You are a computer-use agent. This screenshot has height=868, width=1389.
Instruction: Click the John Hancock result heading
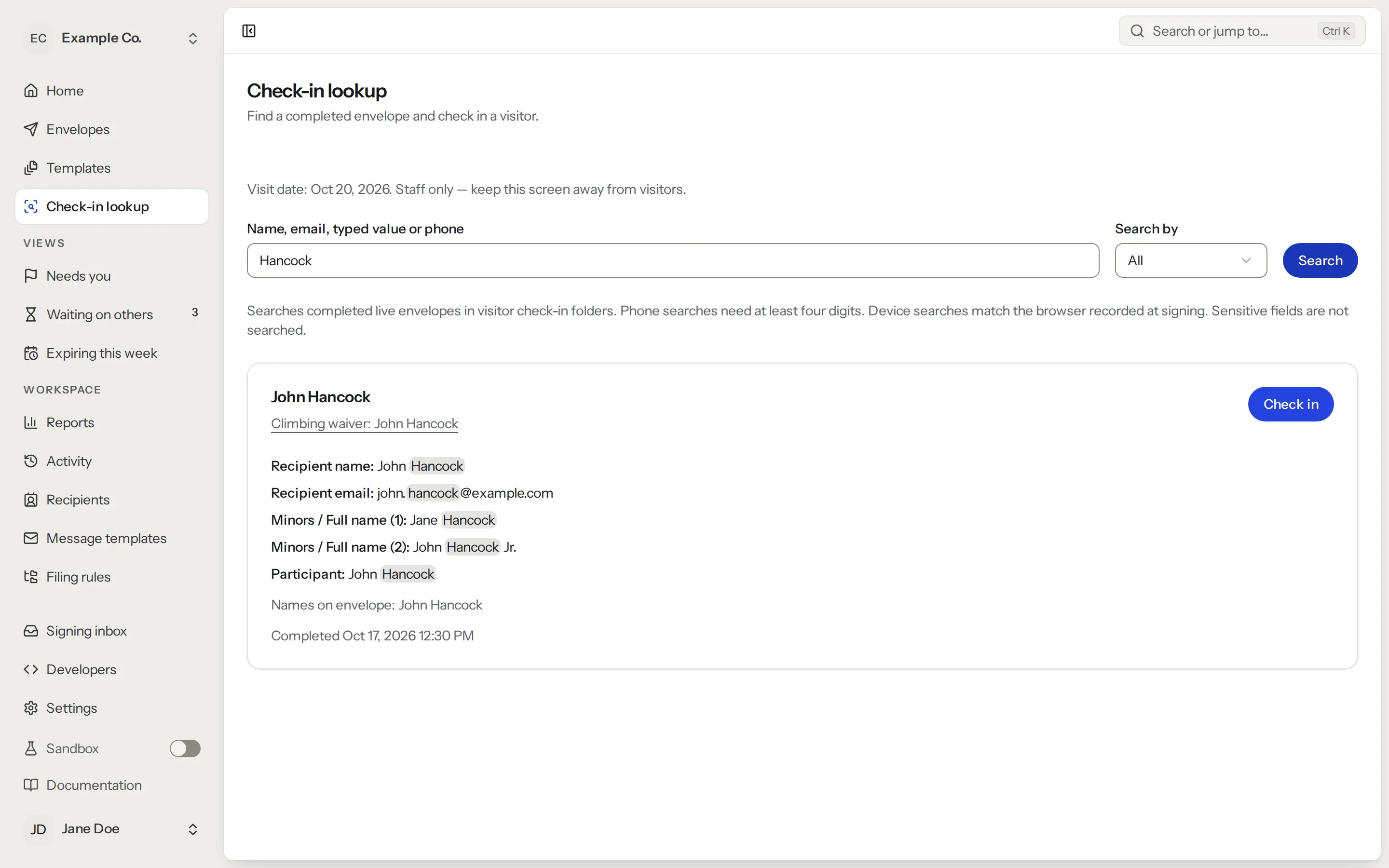point(320,397)
